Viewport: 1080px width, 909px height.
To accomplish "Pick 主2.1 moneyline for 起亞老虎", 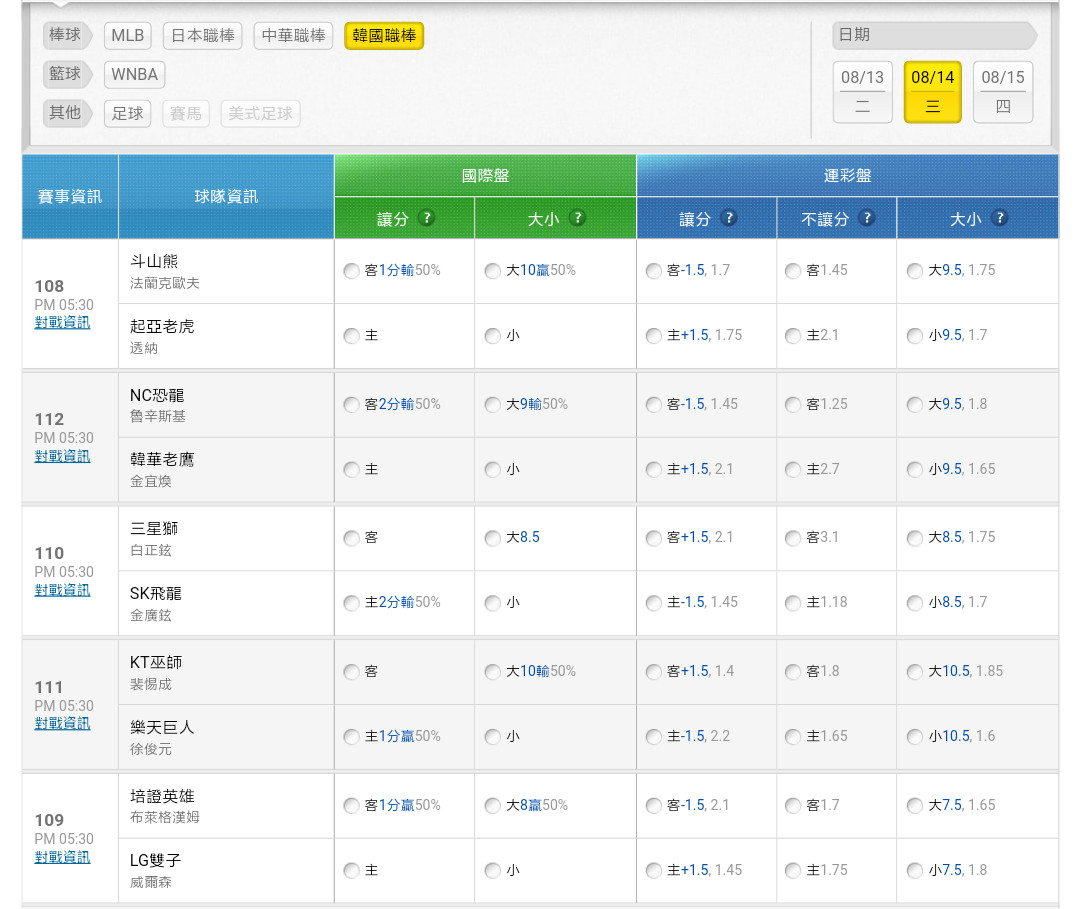I will 793,335.
